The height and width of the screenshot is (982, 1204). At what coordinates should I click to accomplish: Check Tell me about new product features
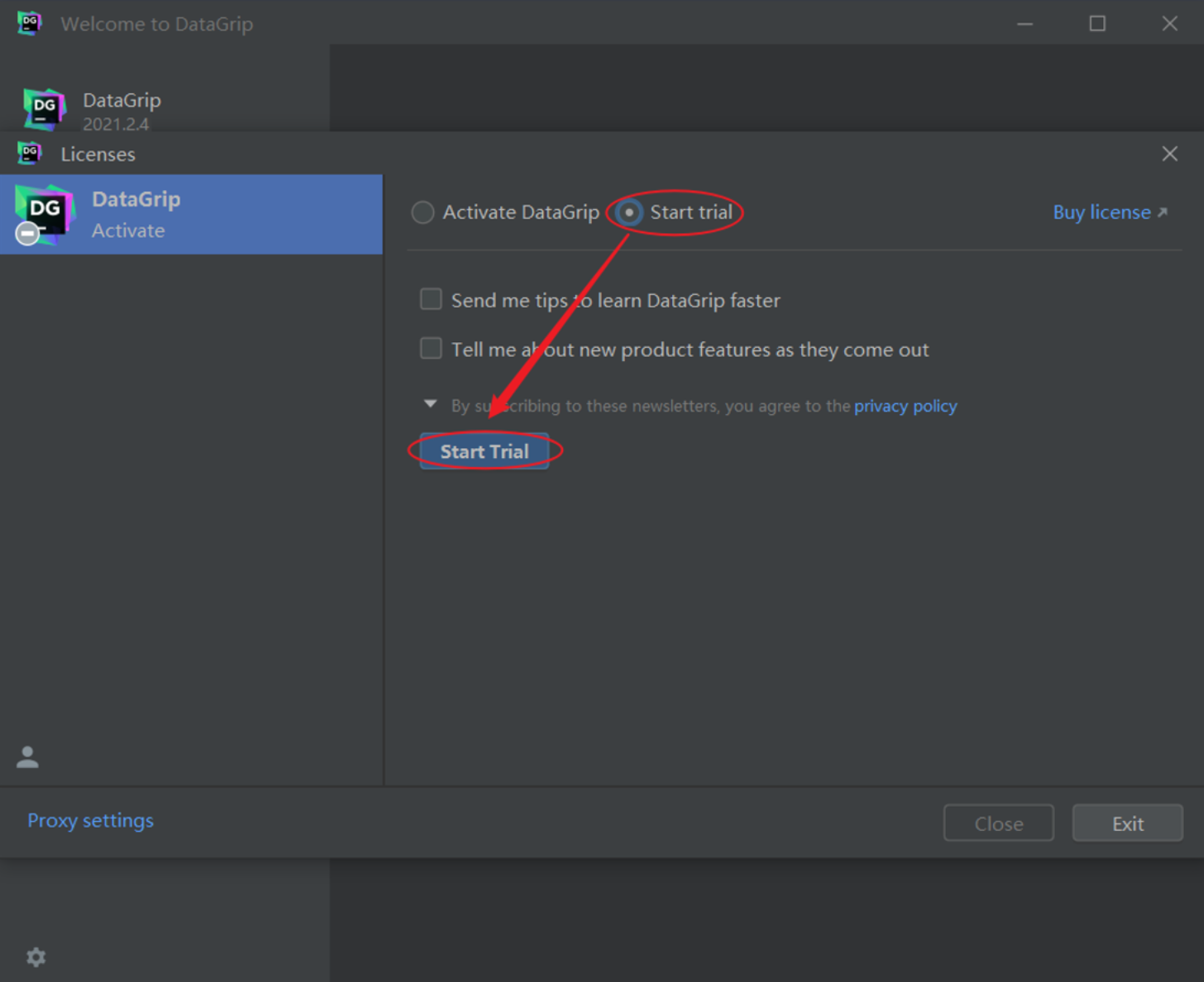431,348
